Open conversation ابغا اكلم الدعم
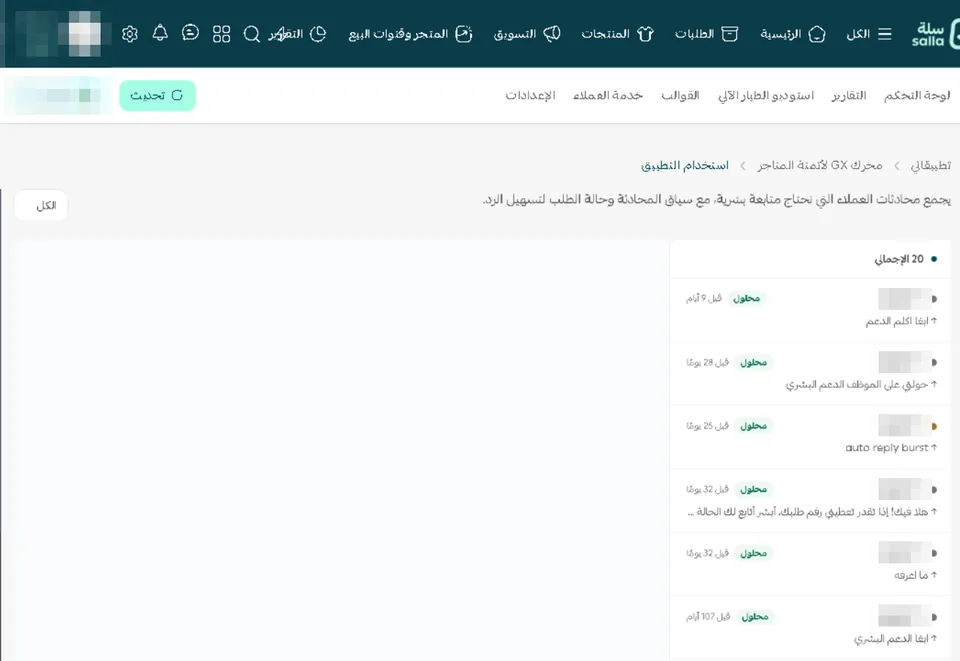Viewport: 960px width, 661px height. 811,310
